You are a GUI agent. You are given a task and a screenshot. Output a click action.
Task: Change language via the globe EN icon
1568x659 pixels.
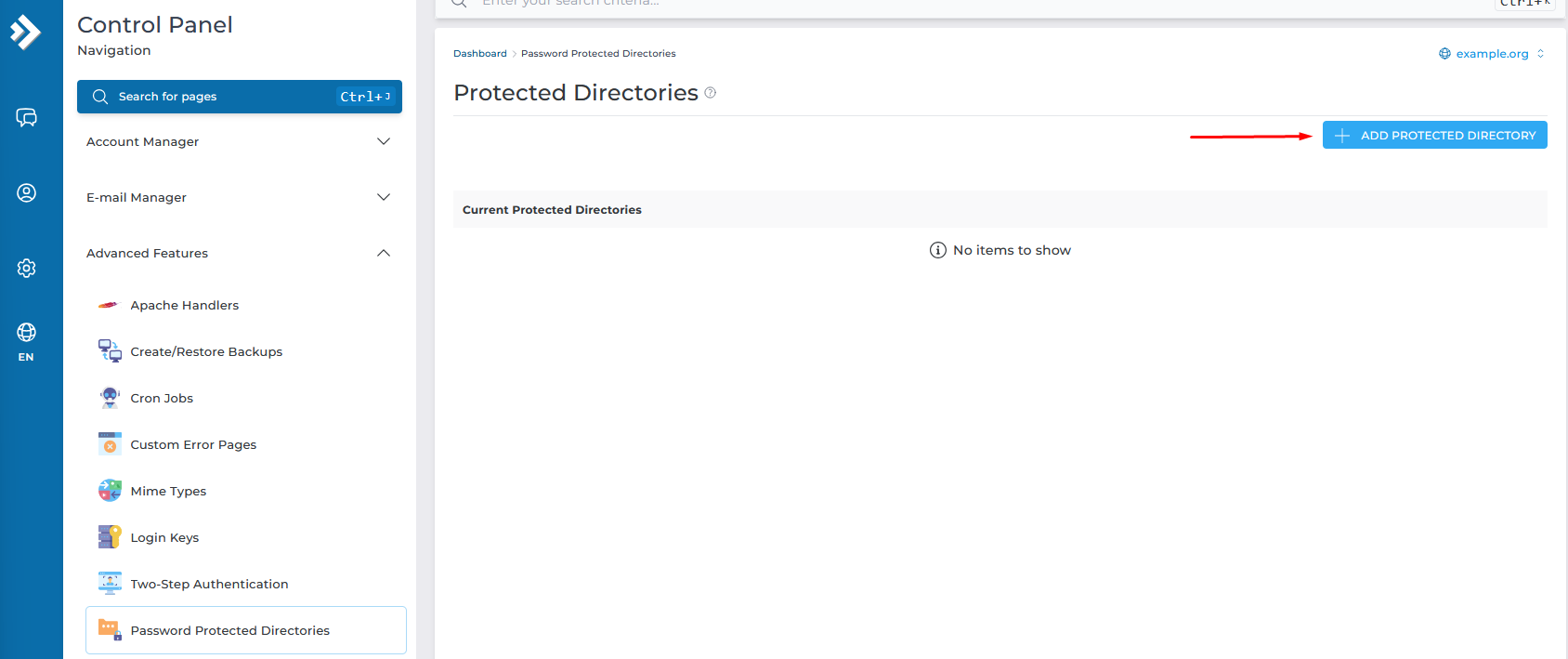click(x=26, y=341)
